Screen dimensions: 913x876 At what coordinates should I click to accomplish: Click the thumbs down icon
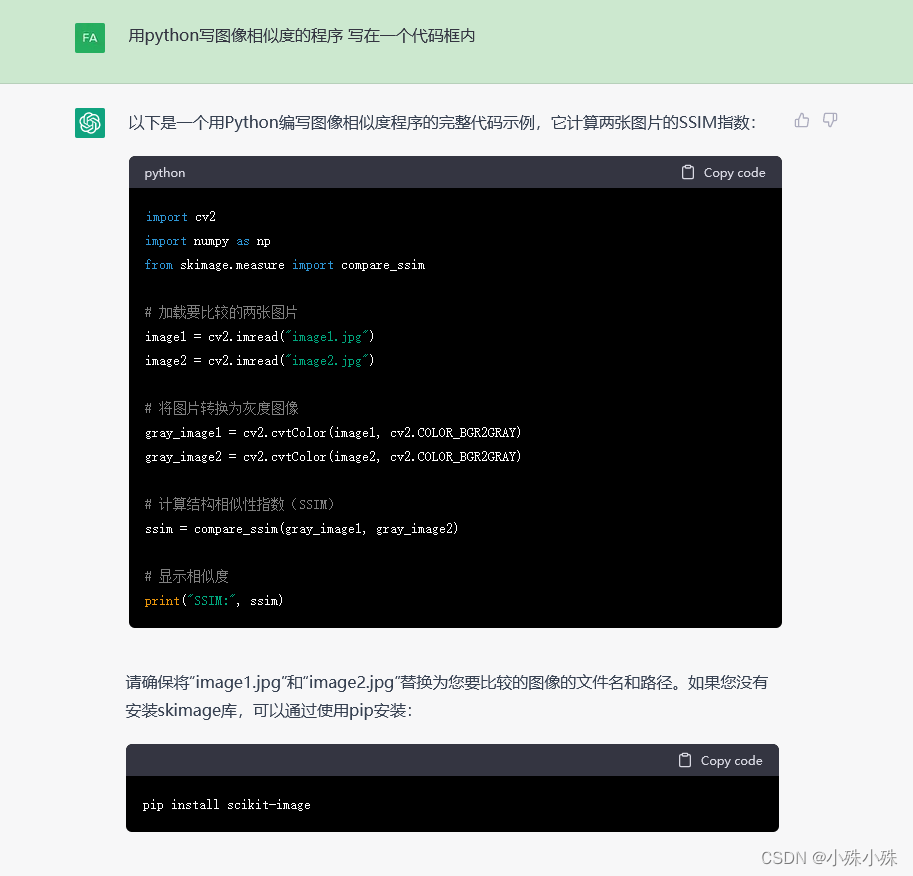830,121
